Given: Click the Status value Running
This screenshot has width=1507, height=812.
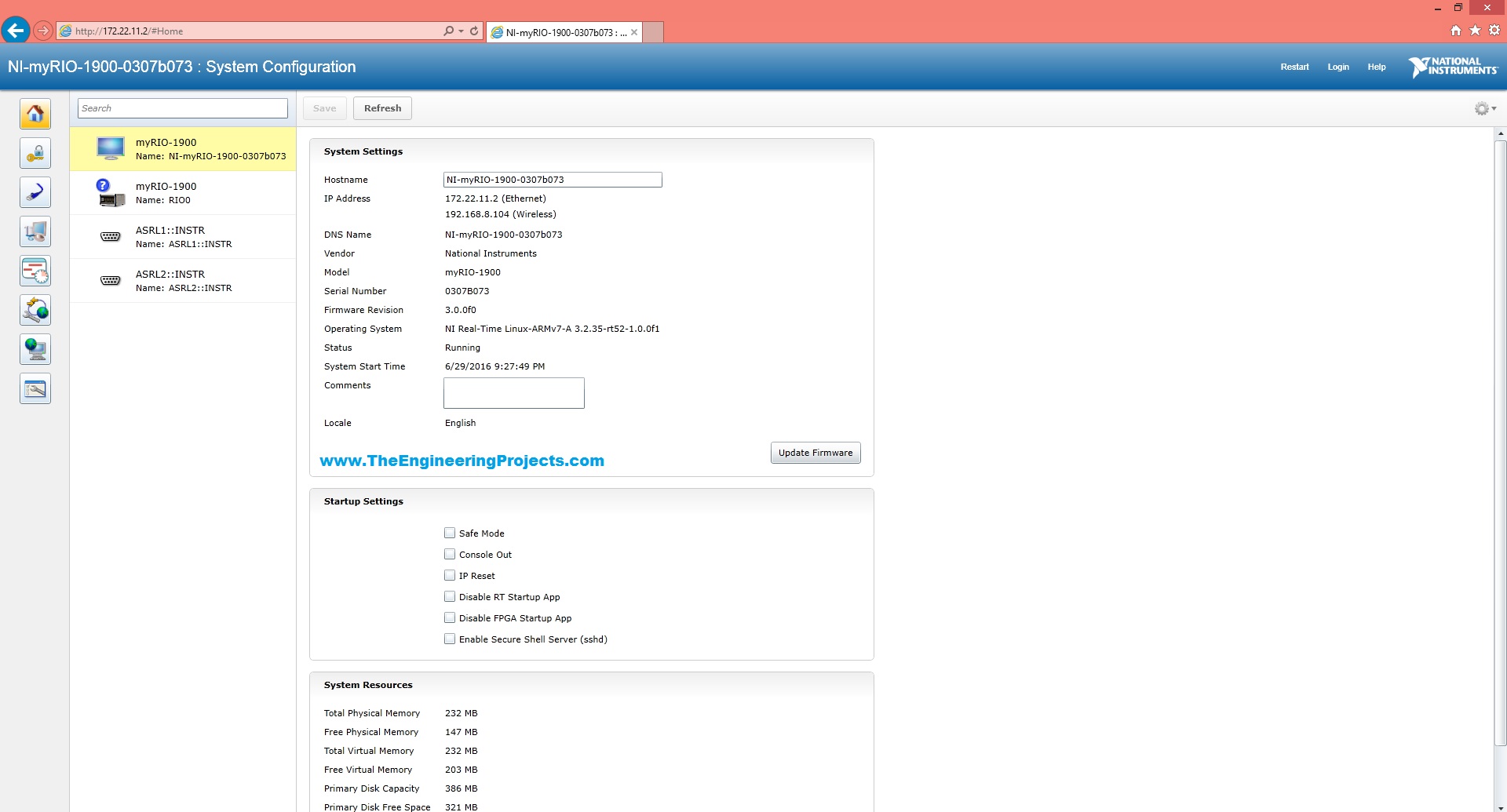Looking at the screenshot, I should pos(462,348).
